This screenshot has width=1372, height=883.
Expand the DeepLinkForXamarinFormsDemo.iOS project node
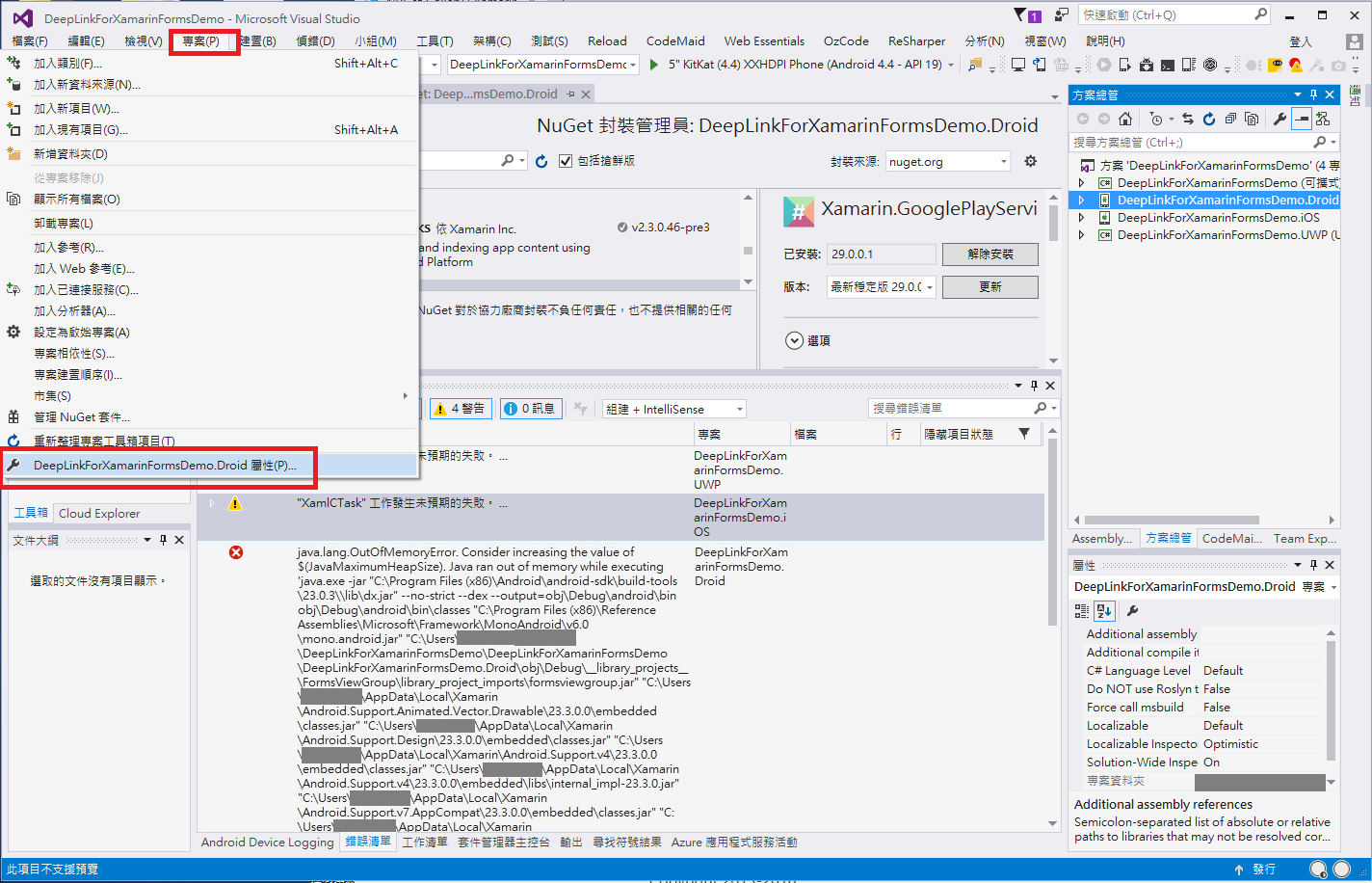click(1082, 218)
